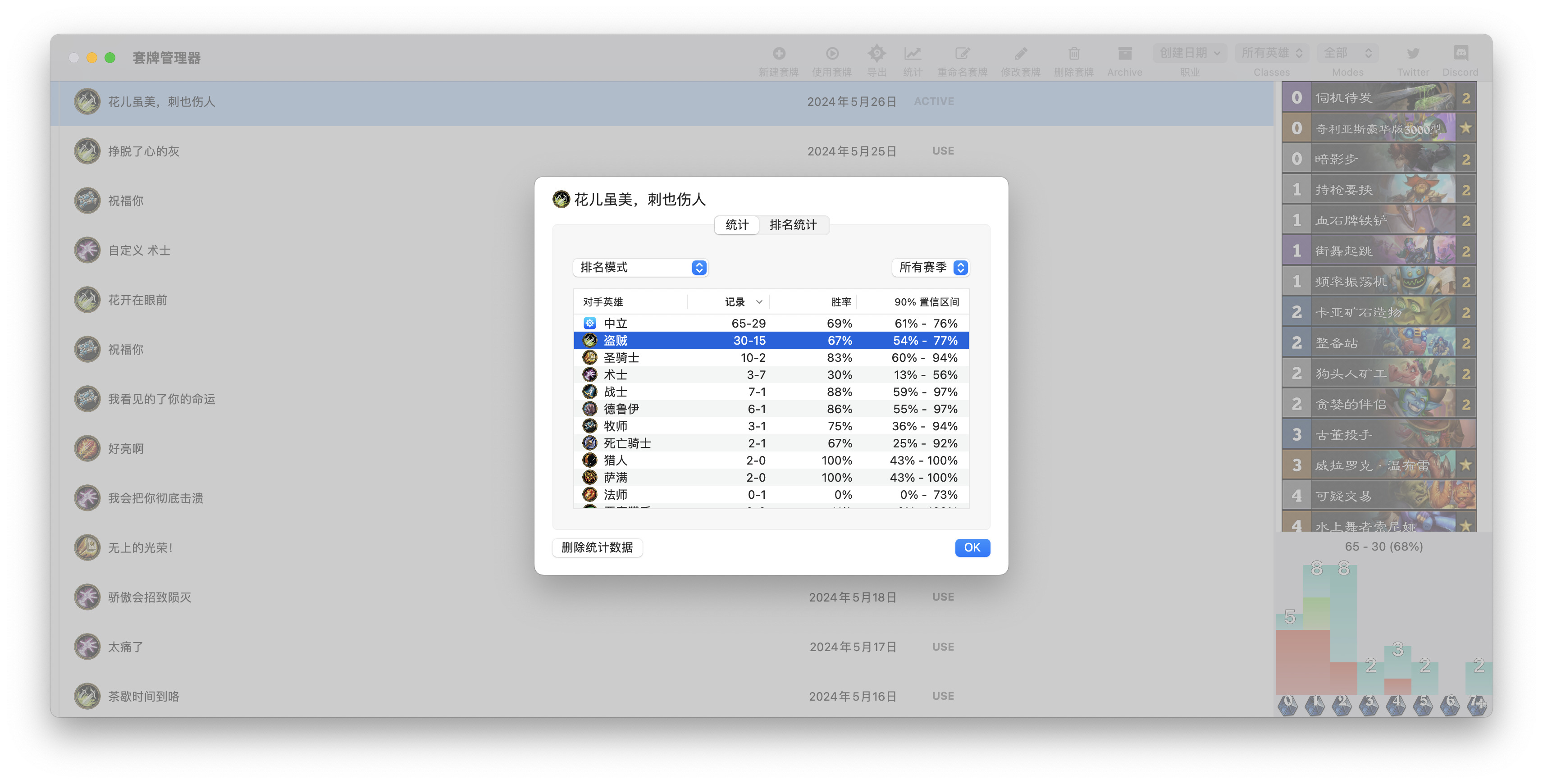Click the 统计 chart icon in toolbar
Viewport: 1543px width, 784px height.
912,54
